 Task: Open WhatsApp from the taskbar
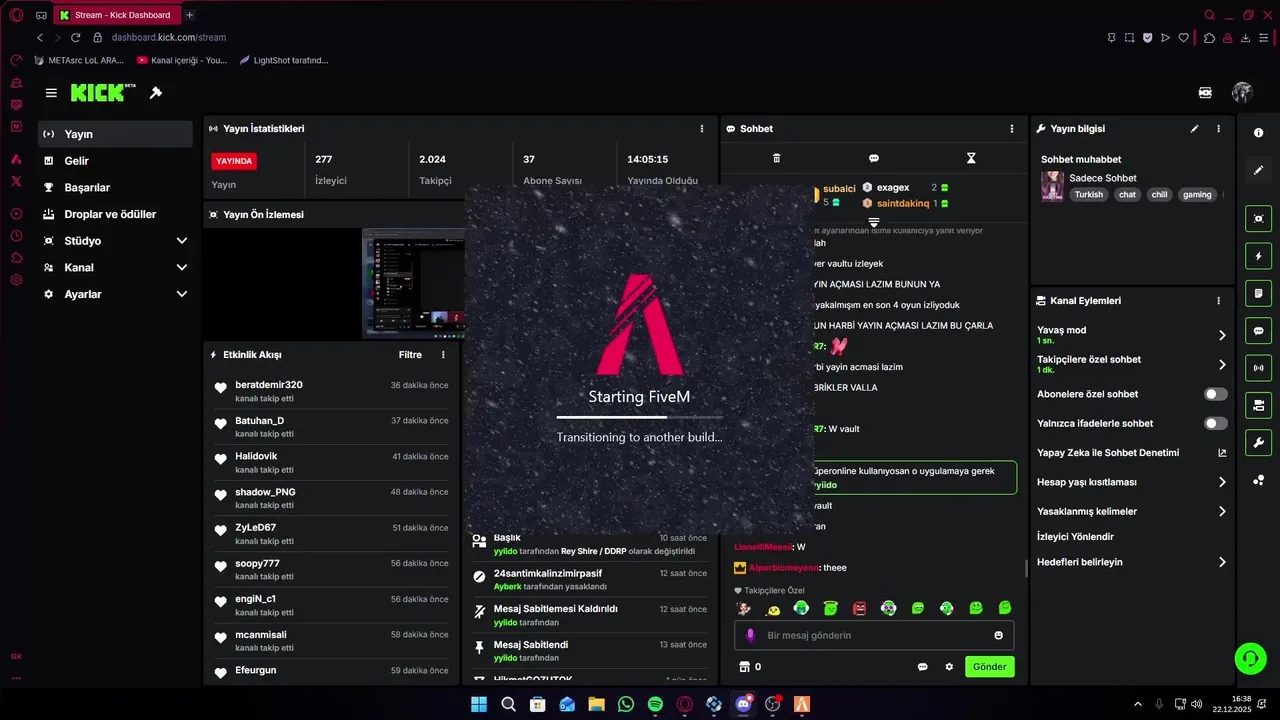[626, 704]
